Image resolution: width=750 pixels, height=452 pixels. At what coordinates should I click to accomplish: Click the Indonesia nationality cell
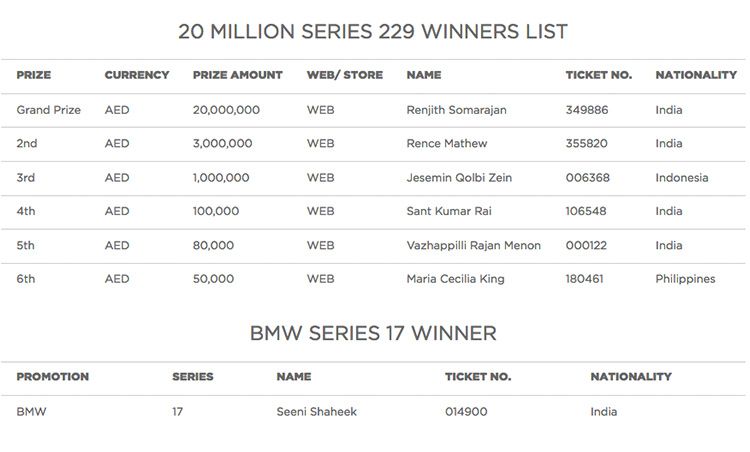pos(682,178)
